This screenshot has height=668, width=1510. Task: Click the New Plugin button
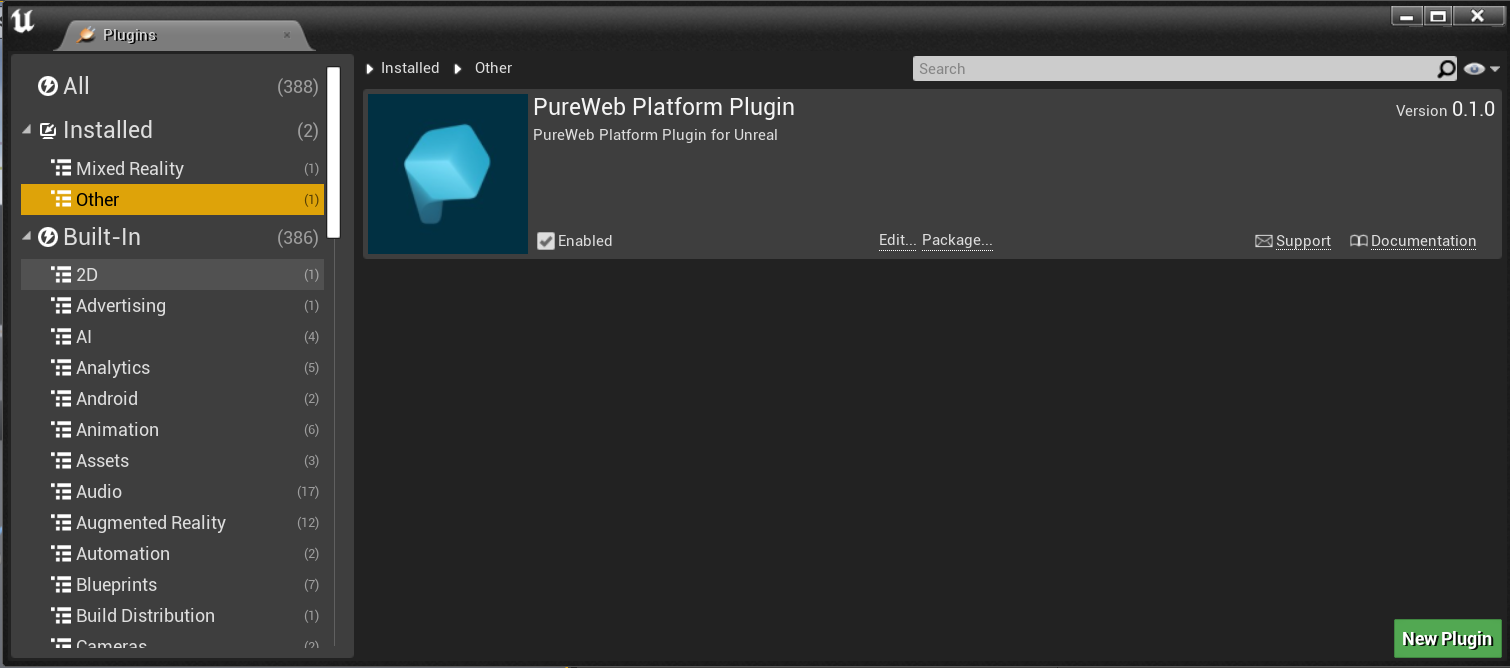pos(1447,639)
